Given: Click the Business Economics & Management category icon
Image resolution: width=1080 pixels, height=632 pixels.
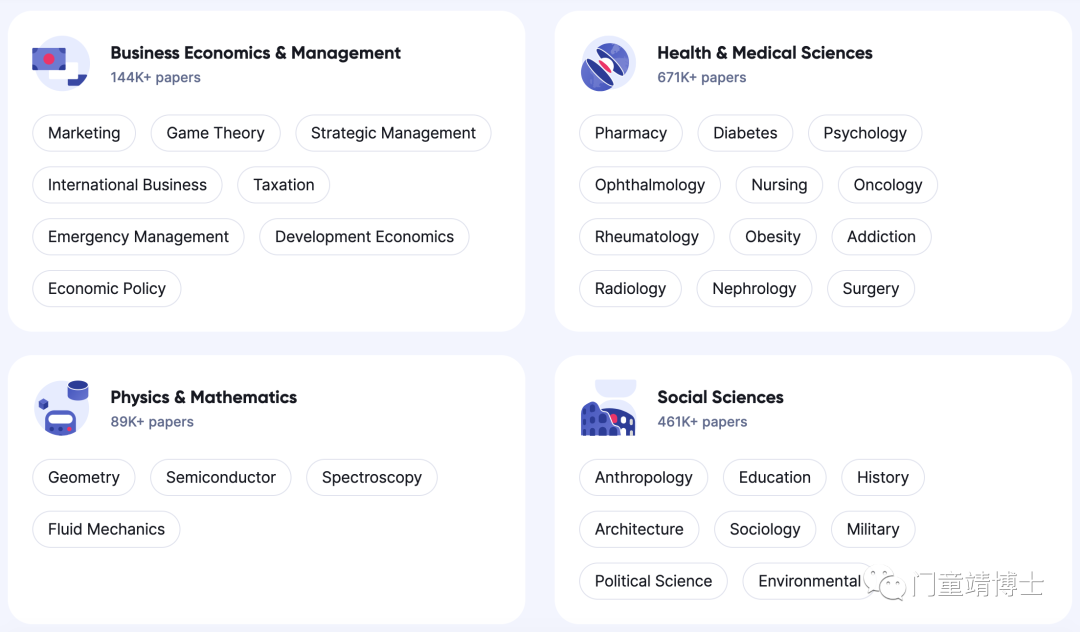Looking at the screenshot, I should [61, 63].
